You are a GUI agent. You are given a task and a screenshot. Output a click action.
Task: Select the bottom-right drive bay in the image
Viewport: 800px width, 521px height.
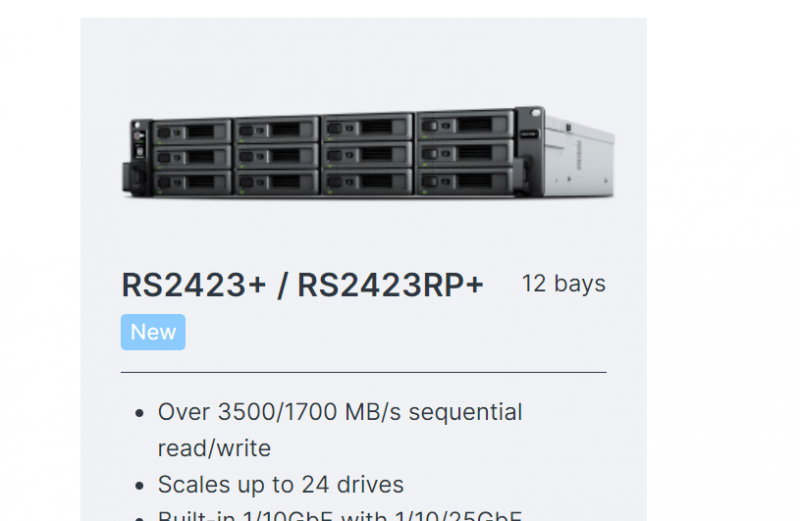[465, 181]
